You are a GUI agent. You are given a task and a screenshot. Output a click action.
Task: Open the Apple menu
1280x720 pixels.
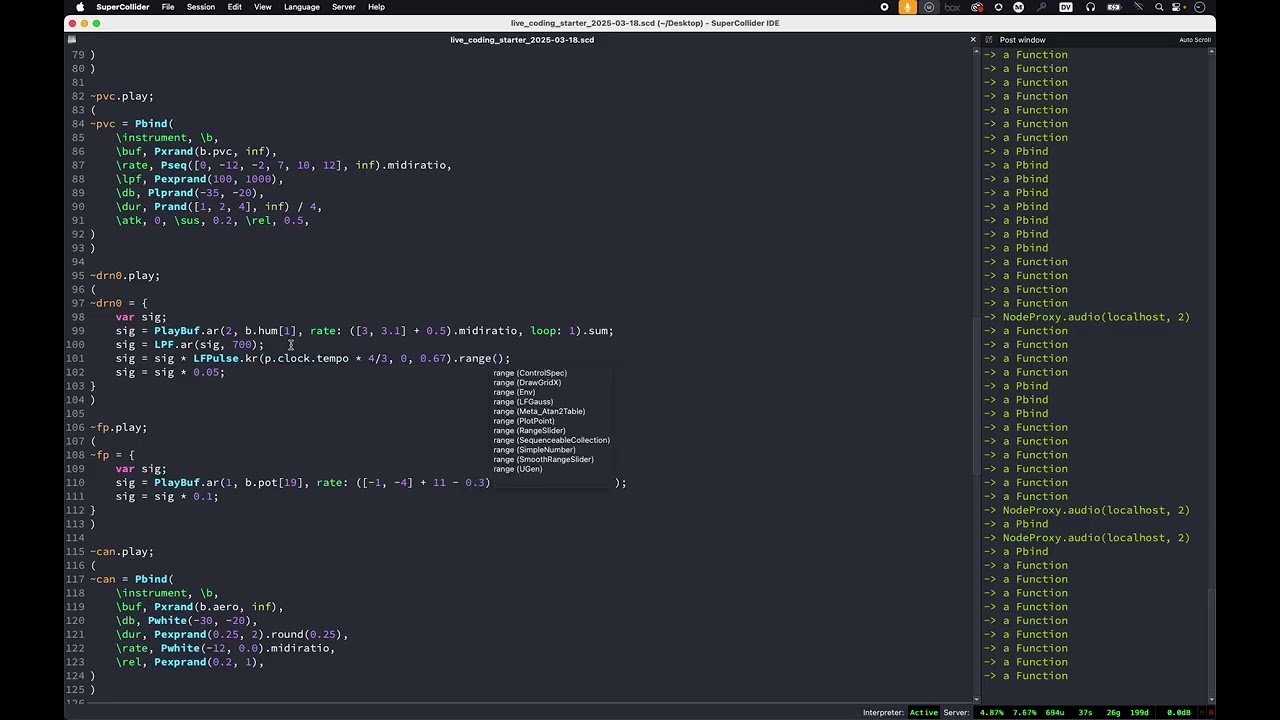(80, 7)
